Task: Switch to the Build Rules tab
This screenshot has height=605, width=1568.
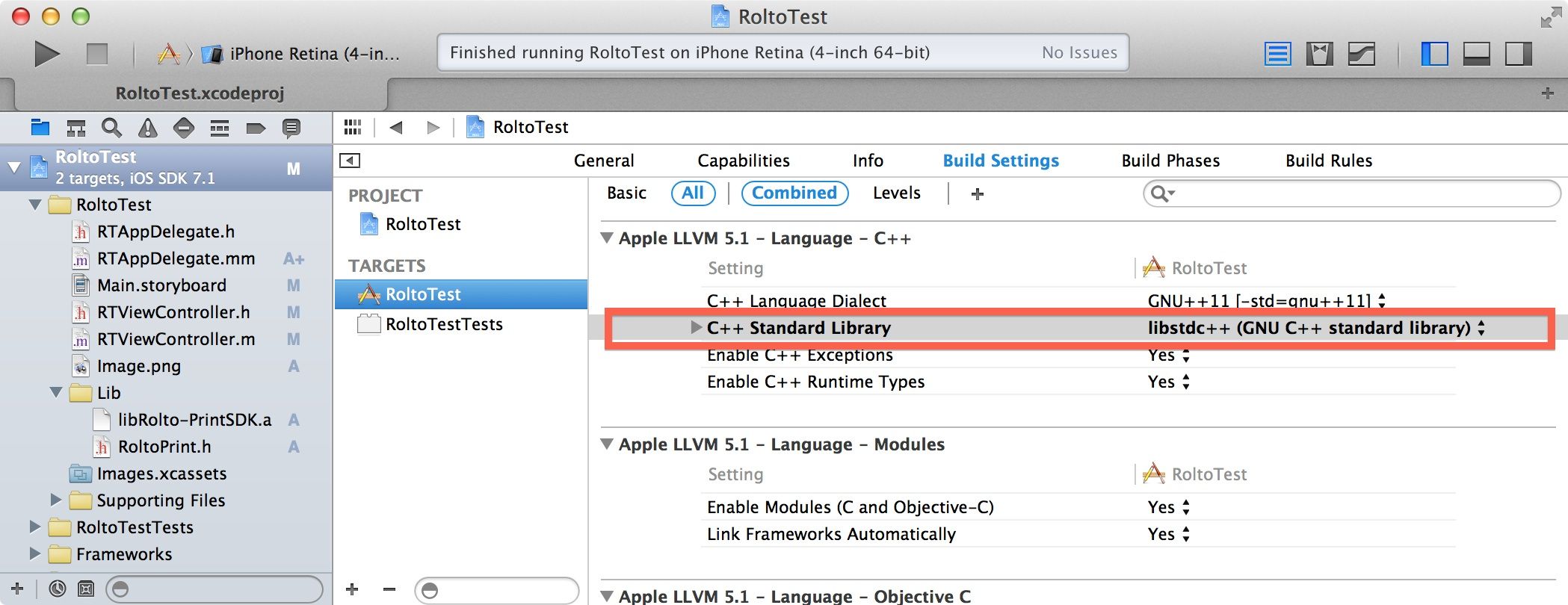Action: (1329, 161)
